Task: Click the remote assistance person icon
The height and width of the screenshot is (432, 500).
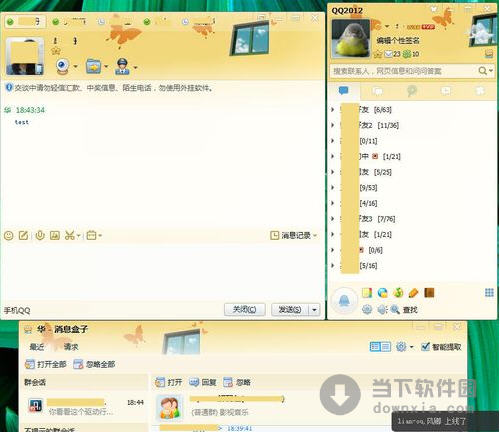Action: pyautogui.click(x=123, y=66)
